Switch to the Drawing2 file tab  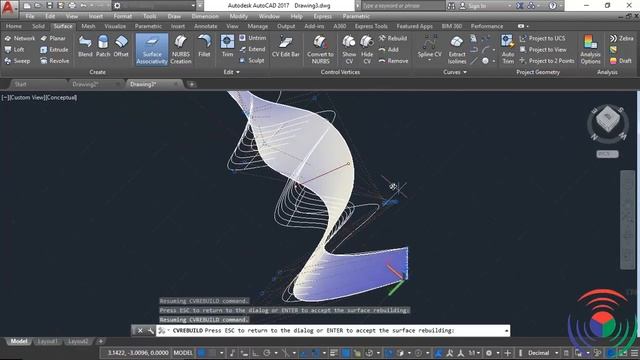85,84
